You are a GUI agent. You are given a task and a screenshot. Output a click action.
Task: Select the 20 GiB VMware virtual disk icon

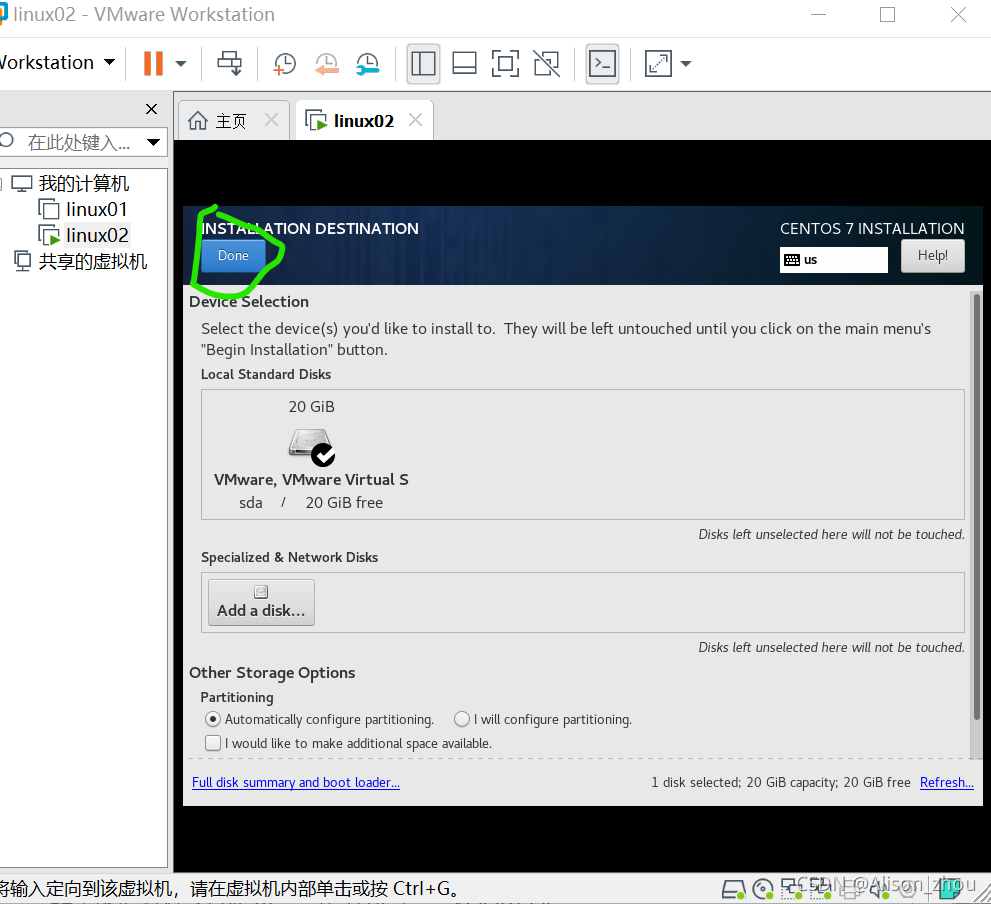coord(311,447)
